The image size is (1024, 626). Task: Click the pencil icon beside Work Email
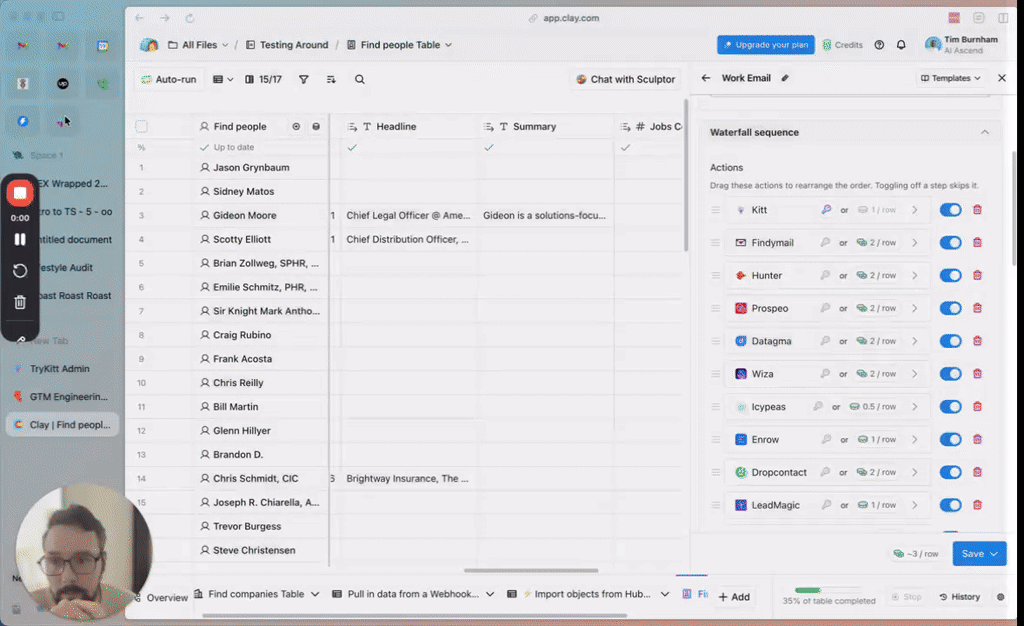point(785,78)
